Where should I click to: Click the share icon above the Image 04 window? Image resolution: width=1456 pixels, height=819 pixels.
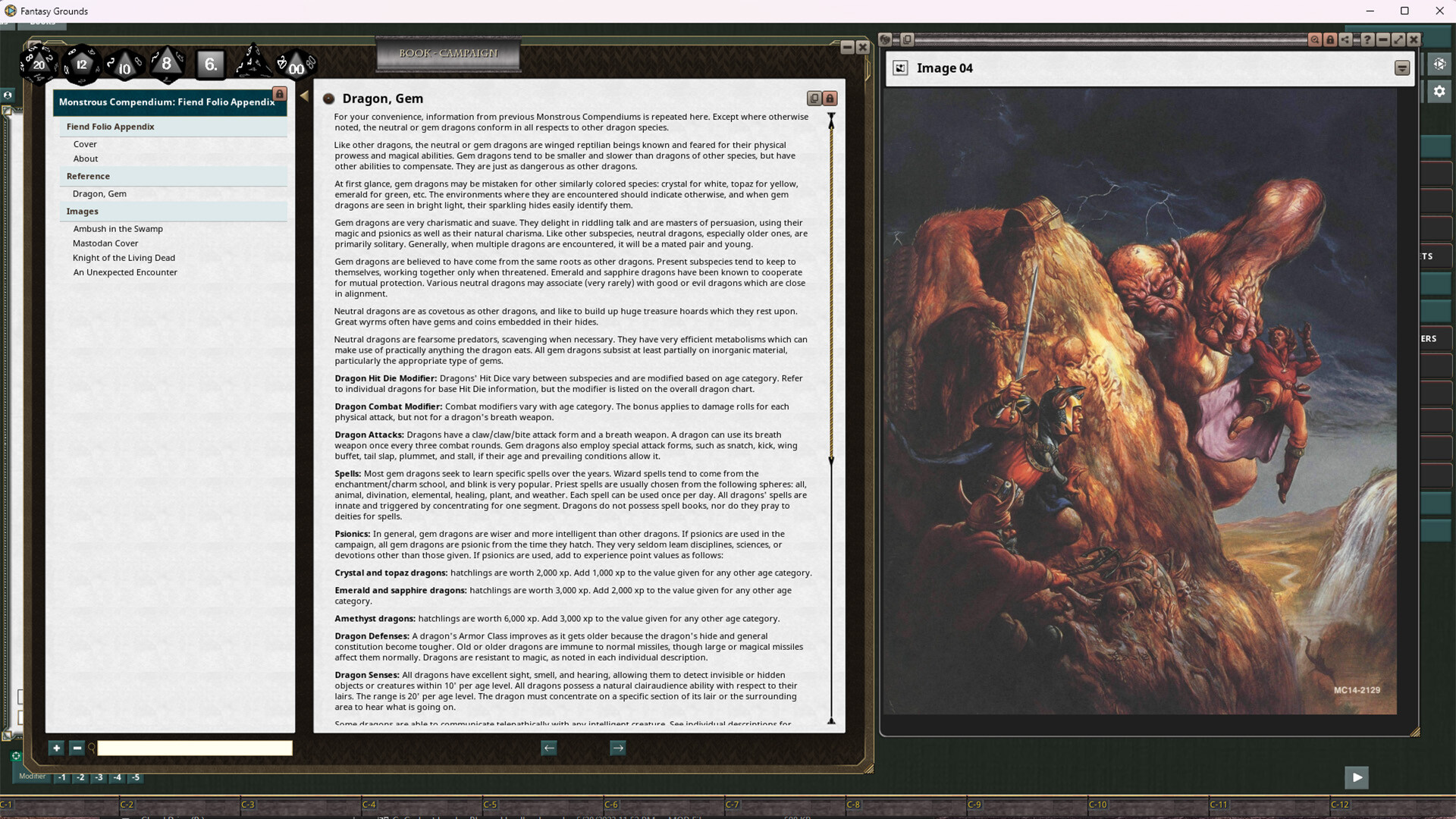[x=1345, y=39]
